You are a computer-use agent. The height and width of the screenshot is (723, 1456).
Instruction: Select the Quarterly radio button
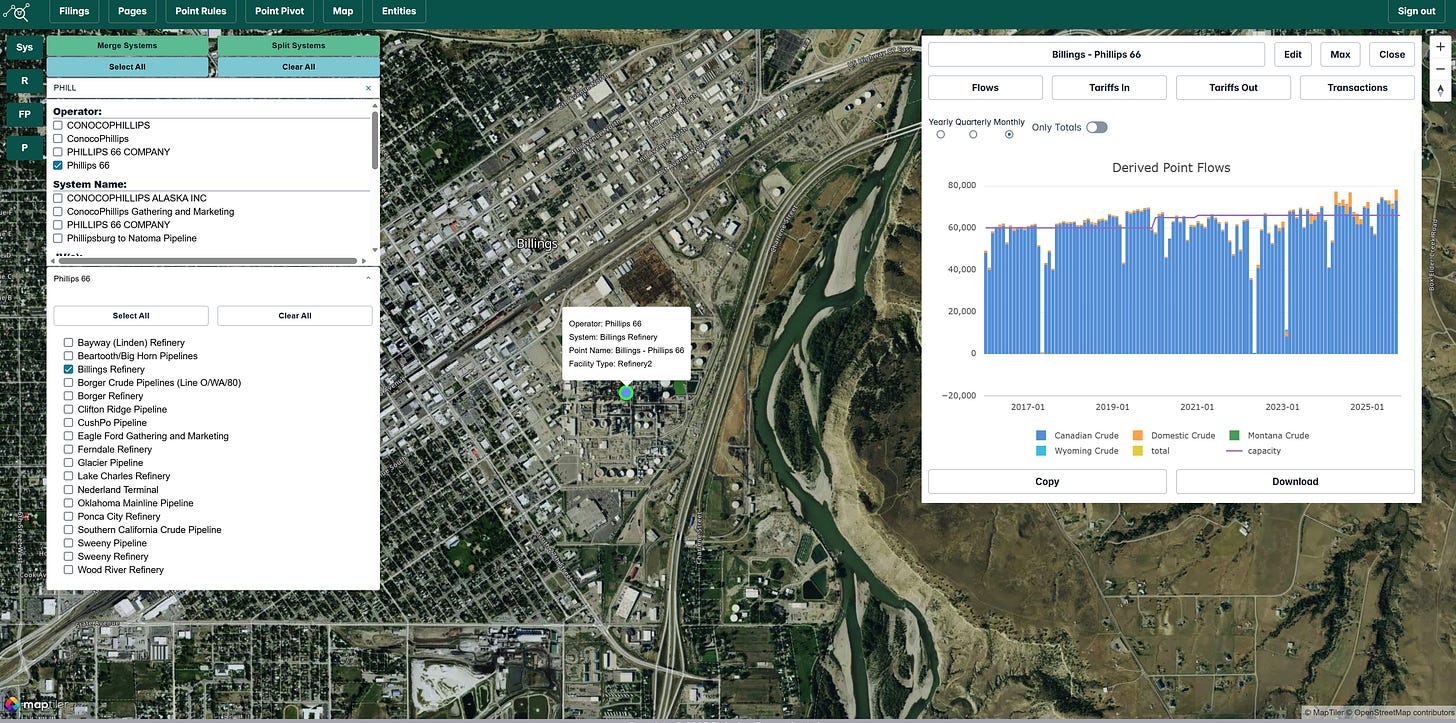point(973,134)
